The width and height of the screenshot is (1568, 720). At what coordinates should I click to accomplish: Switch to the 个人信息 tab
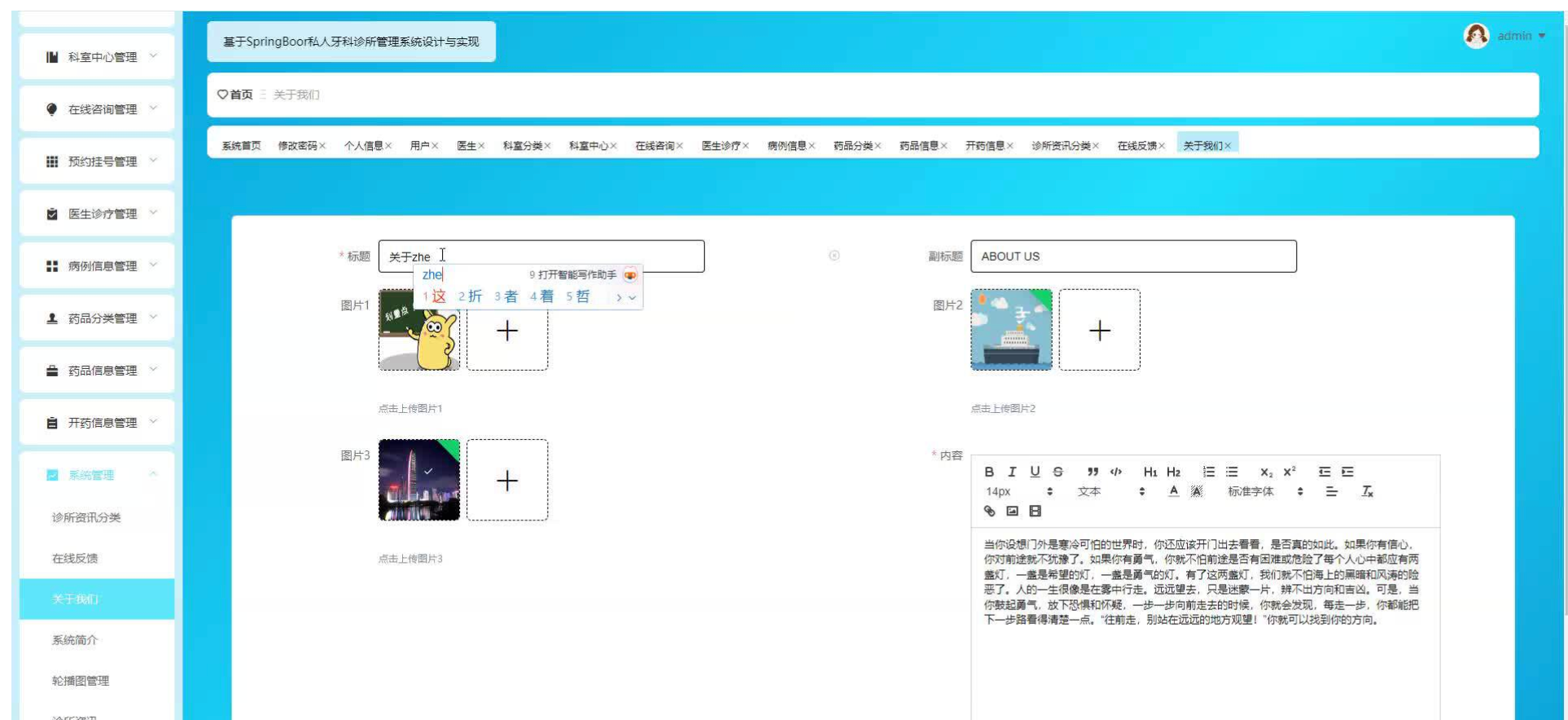tap(363, 146)
